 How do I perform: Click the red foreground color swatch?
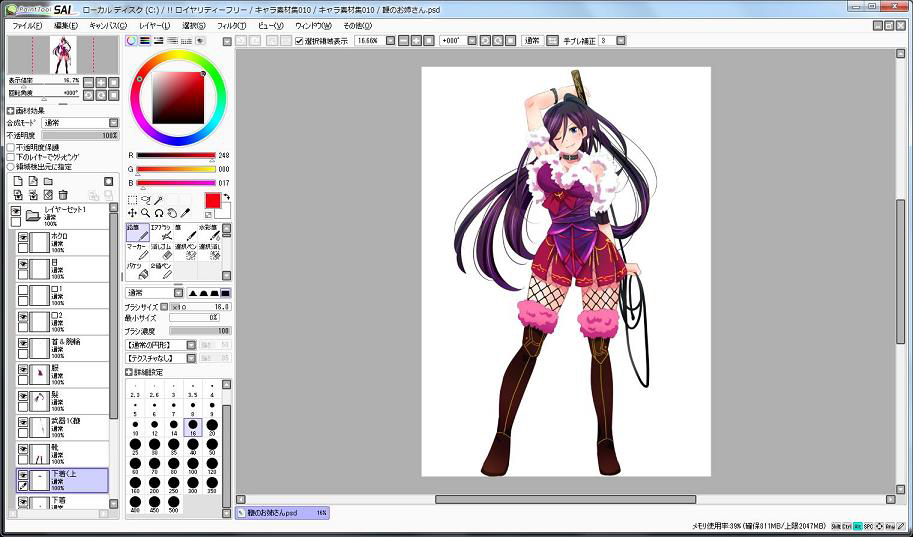pos(211,200)
